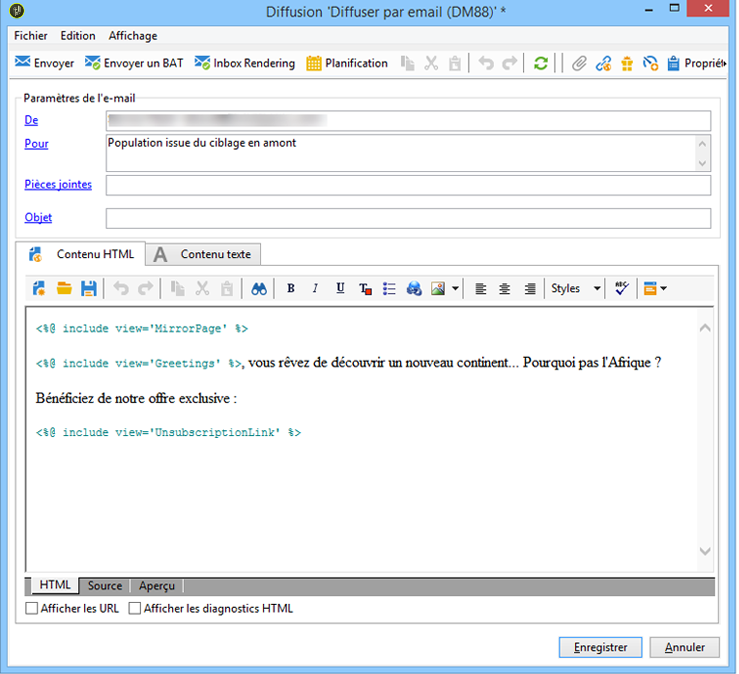
Task: Click the editor scroll down arrow
Action: pyautogui.click(x=705, y=551)
